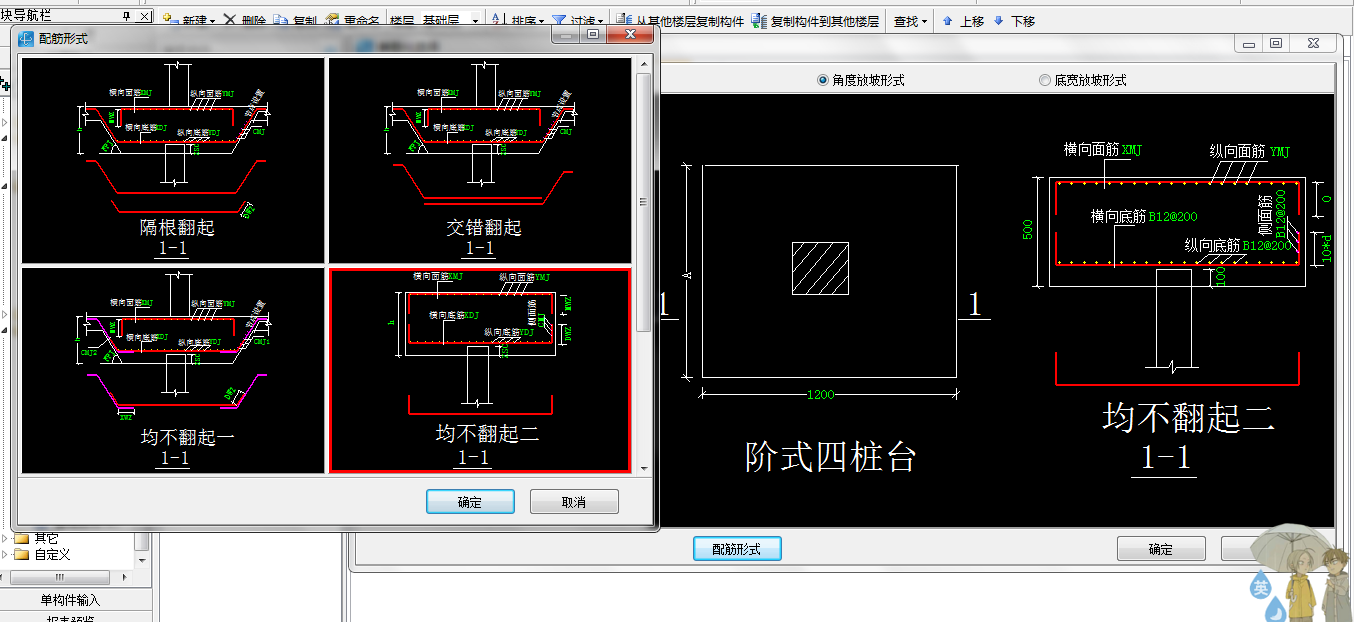Image resolution: width=1354 pixels, height=622 pixels.
Task: Expand the 自定义 tree node
Action: 4,554
